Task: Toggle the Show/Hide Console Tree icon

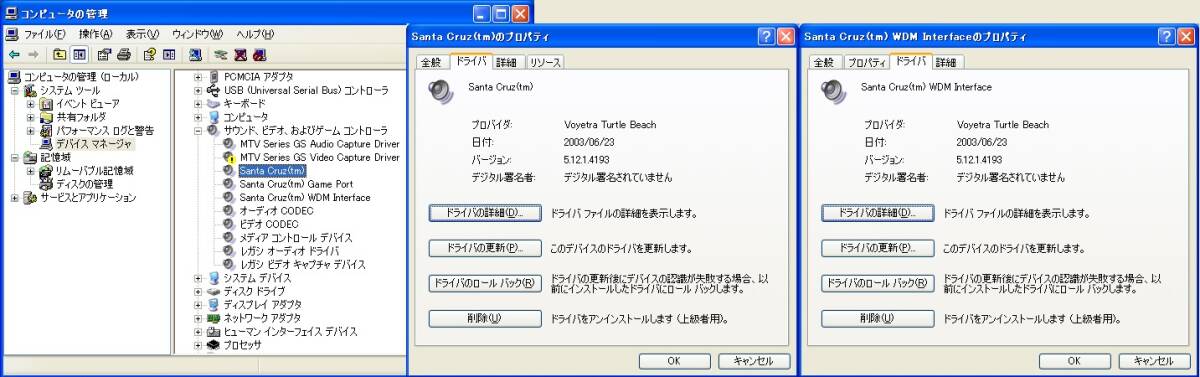Action: click(79, 54)
